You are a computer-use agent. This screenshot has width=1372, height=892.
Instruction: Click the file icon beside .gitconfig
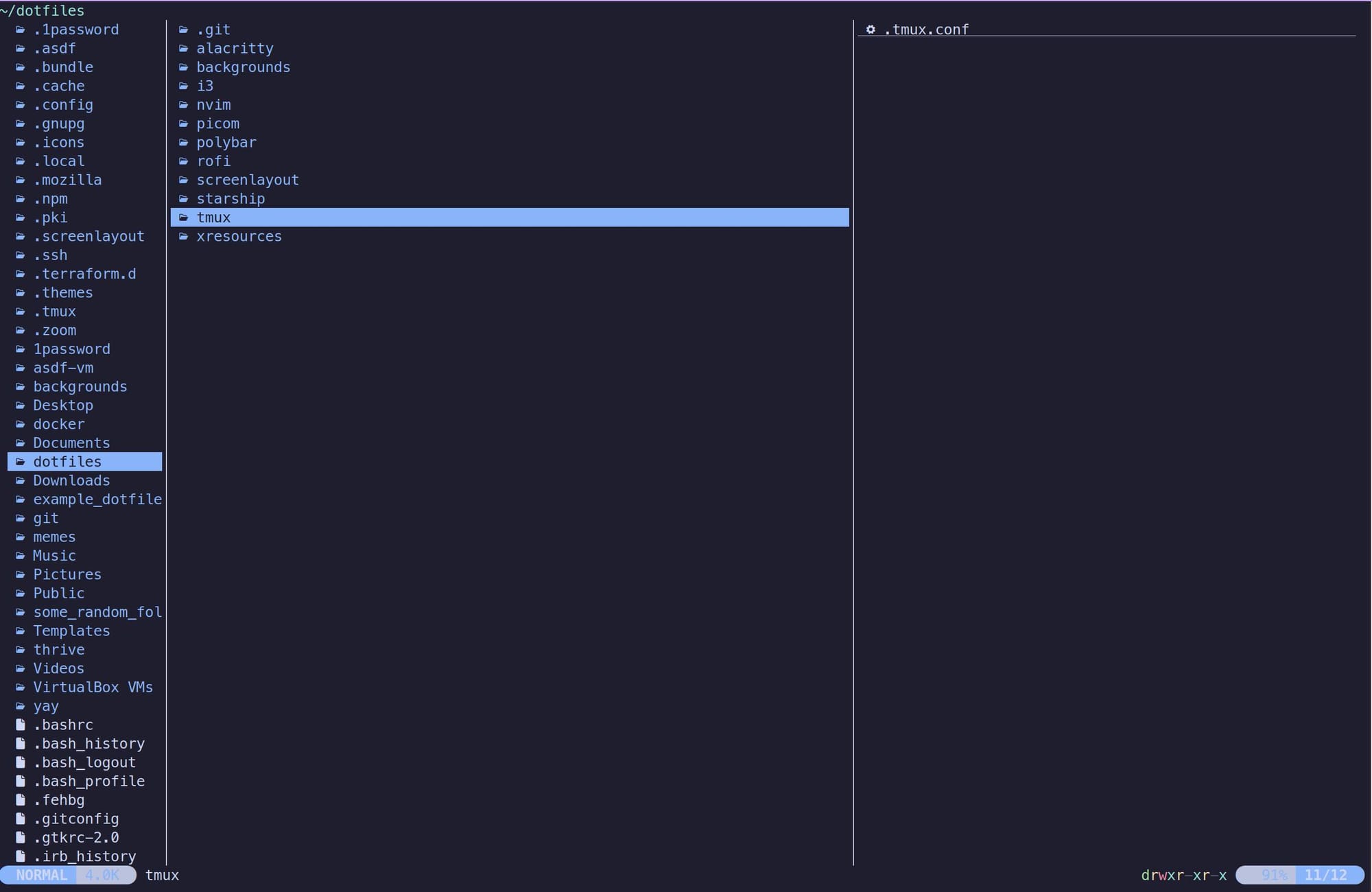tap(21, 819)
